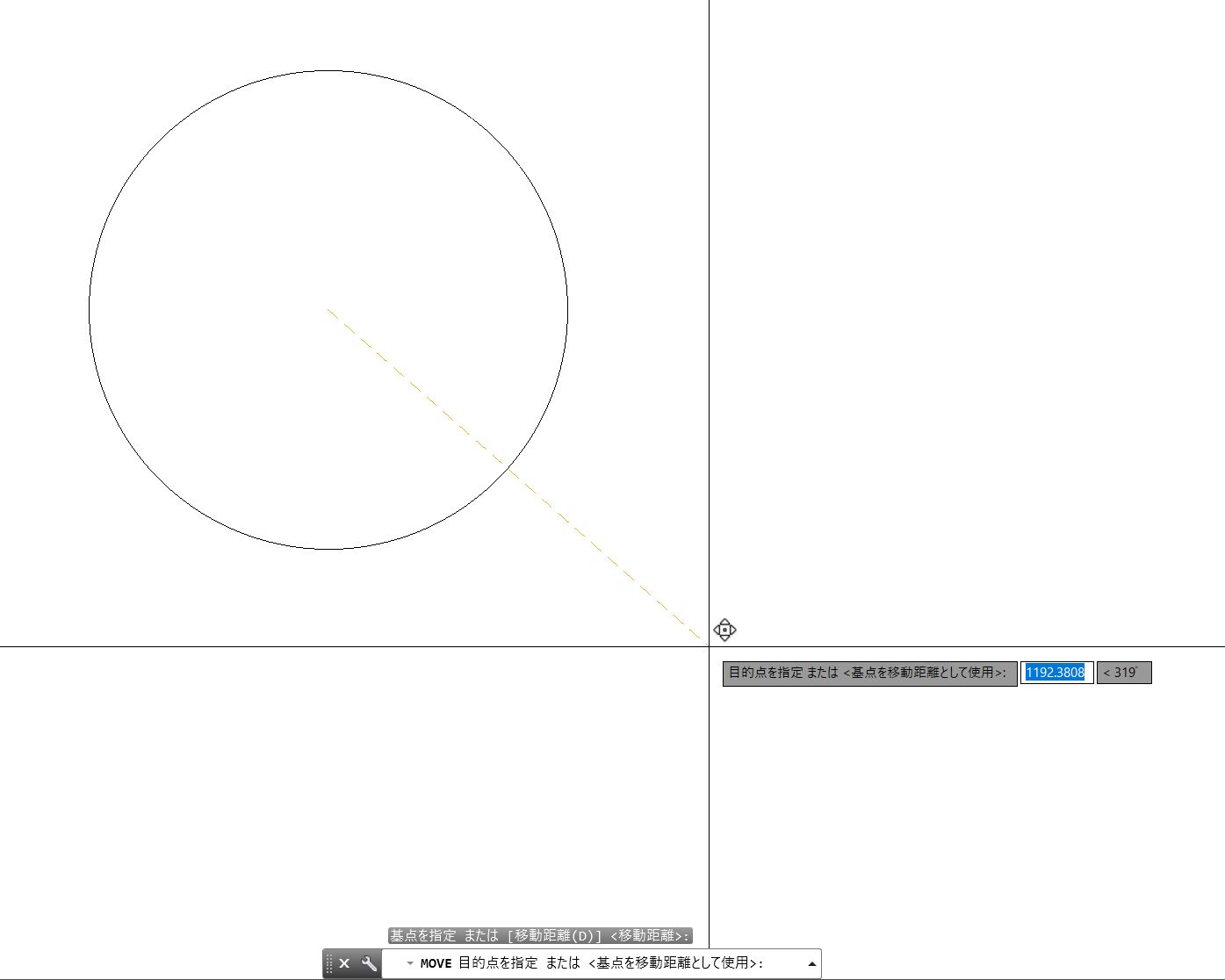Image resolution: width=1225 pixels, height=980 pixels.
Task: Click the distance input field 1192.3808
Action: click(x=1056, y=673)
